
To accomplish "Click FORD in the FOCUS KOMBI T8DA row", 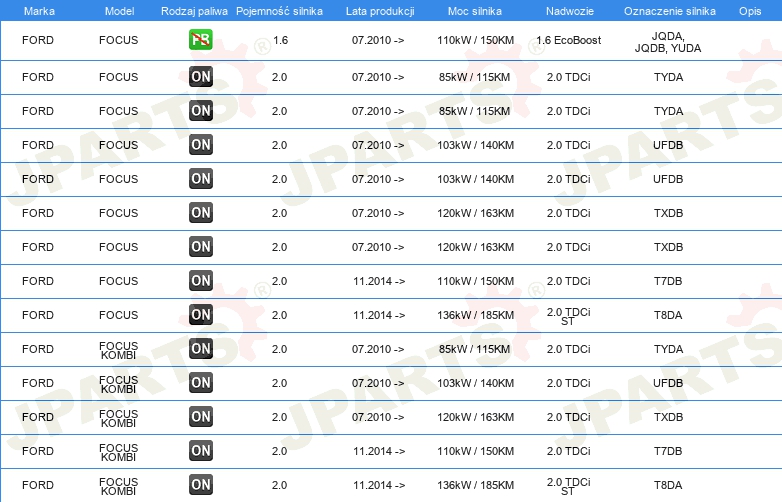I will [x=38, y=485].
